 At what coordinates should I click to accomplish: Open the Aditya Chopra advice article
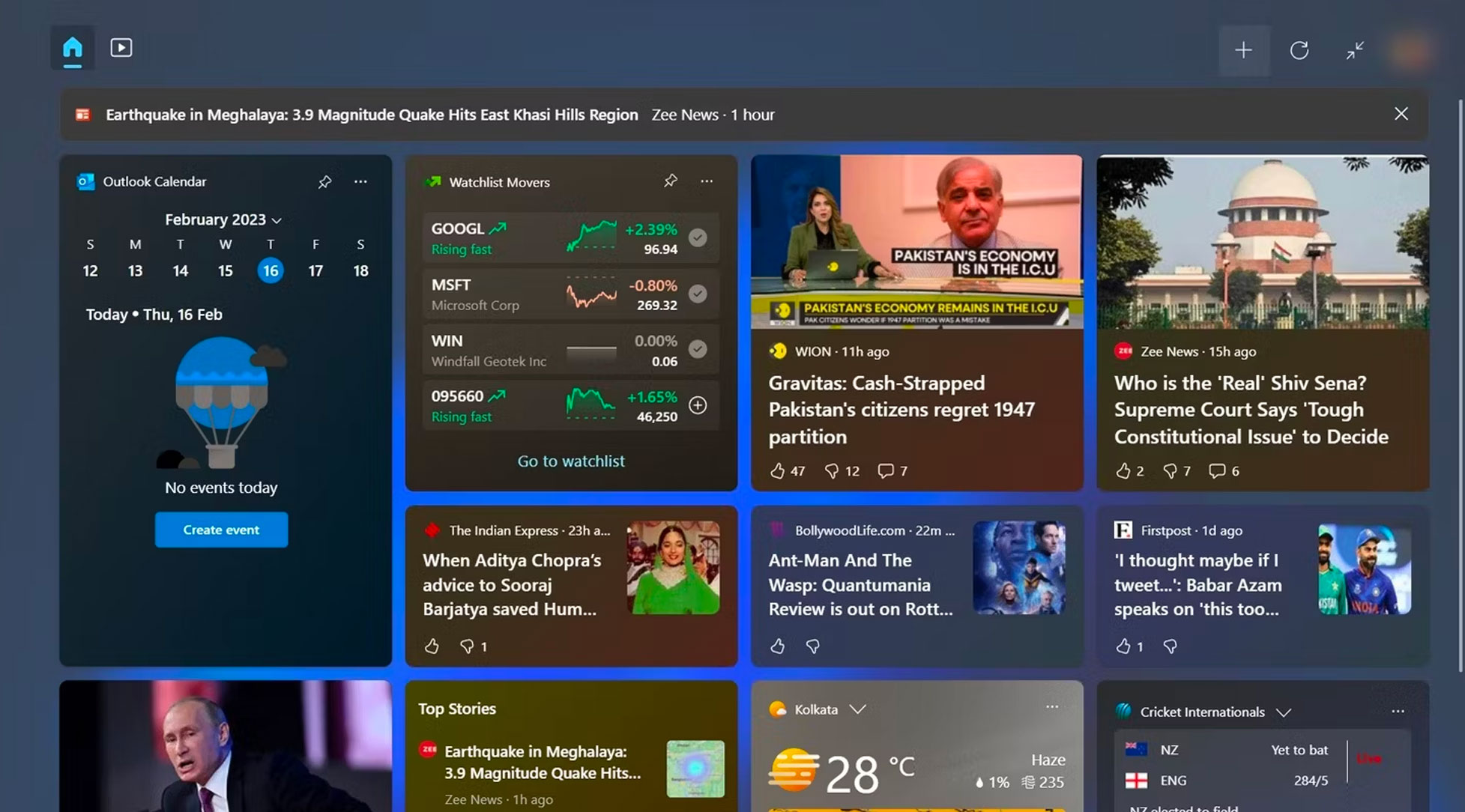click(x=512, y=585)
